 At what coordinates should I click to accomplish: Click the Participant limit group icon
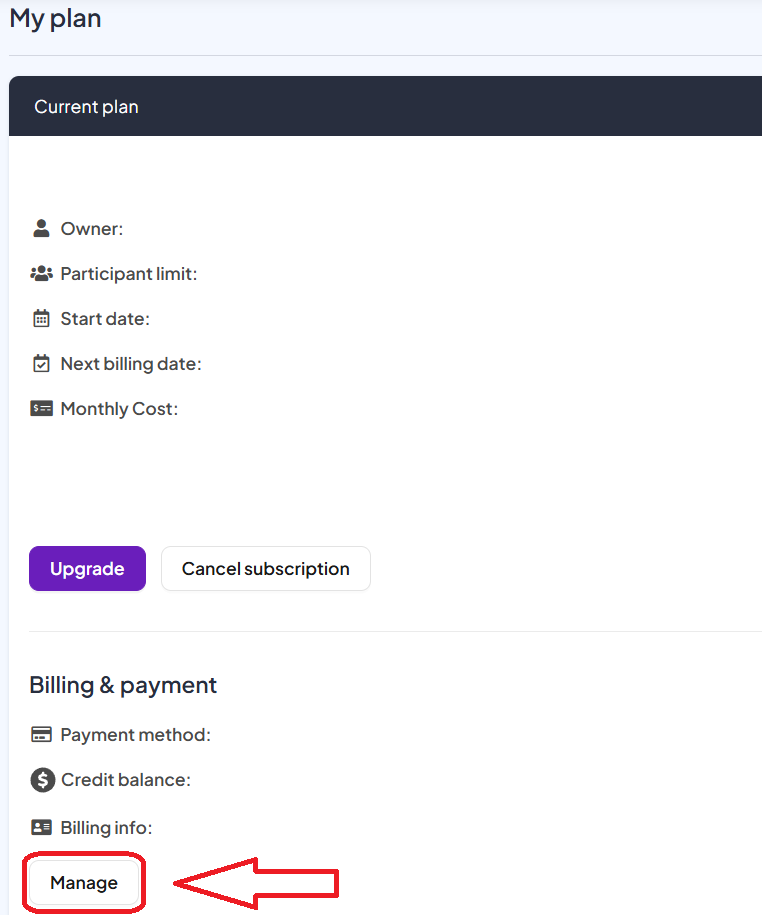coord(41,274)
